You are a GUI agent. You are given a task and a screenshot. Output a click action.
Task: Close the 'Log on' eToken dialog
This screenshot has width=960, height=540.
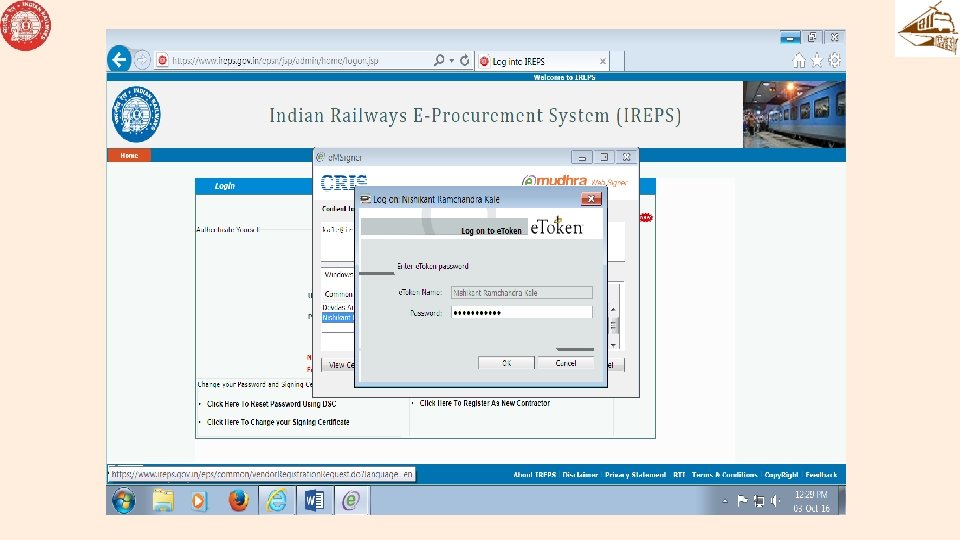591,199
